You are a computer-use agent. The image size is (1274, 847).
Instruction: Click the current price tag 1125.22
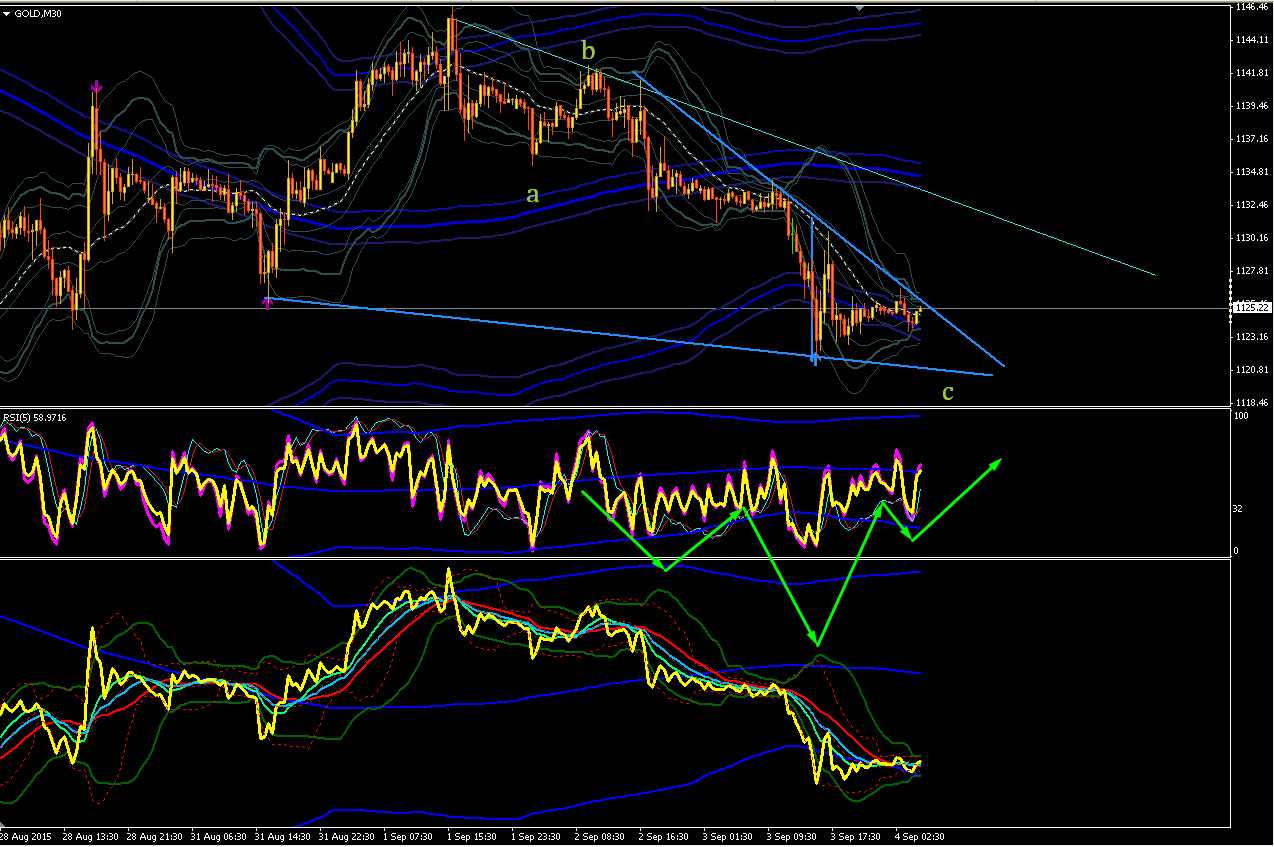(1252, 307)
